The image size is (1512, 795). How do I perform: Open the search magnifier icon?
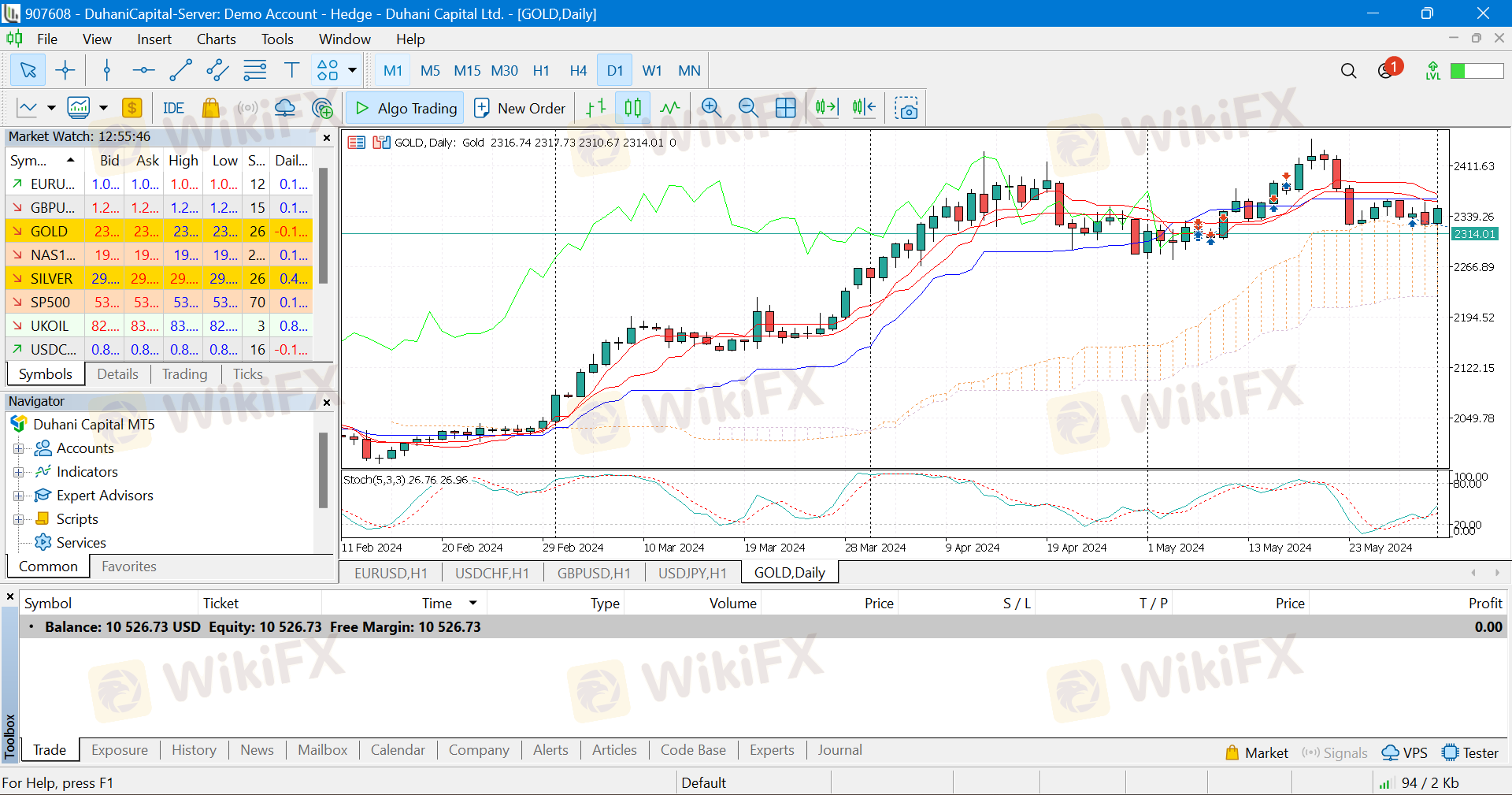(1348, 71)
